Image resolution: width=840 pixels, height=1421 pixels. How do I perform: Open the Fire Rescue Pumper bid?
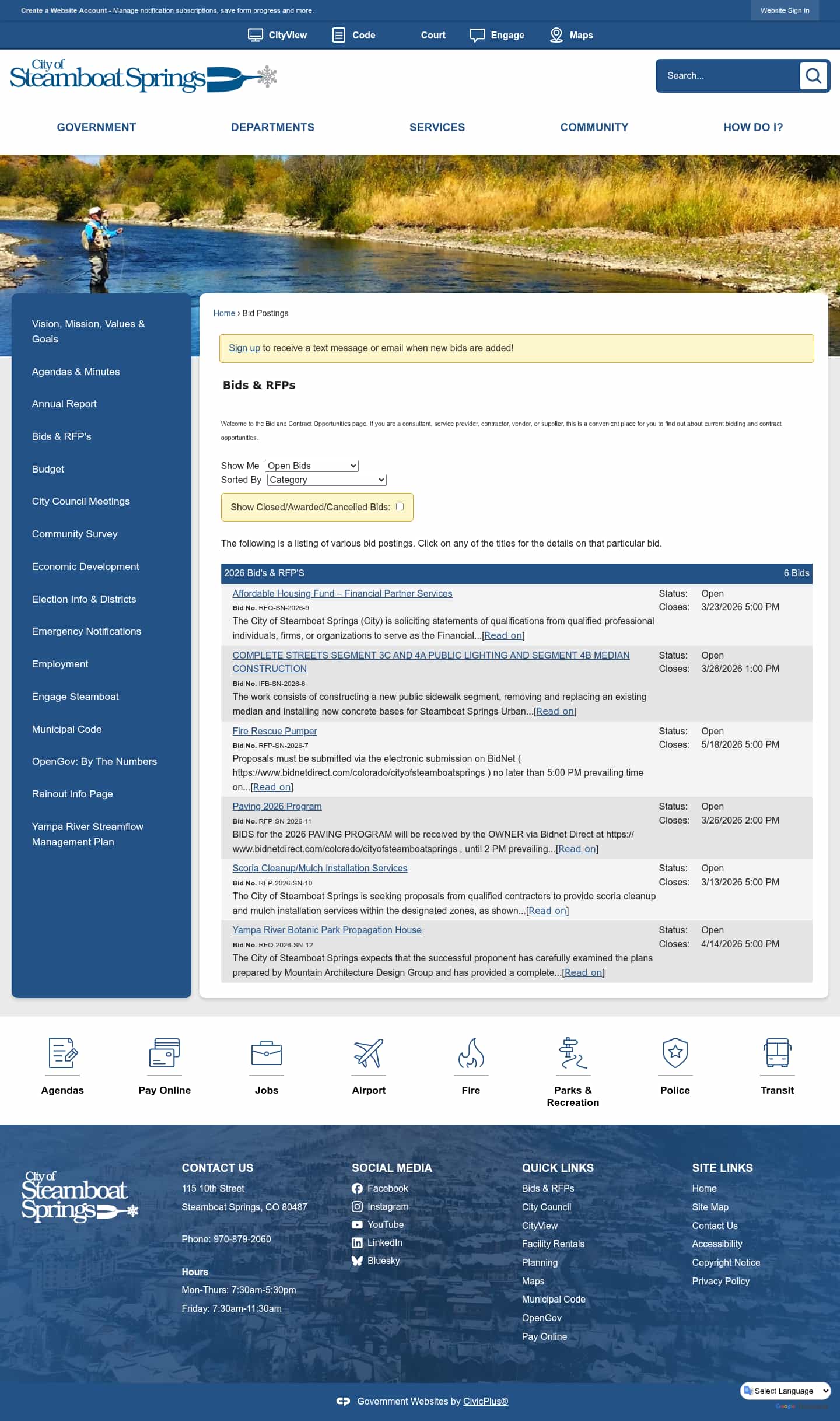pos(275,731)
